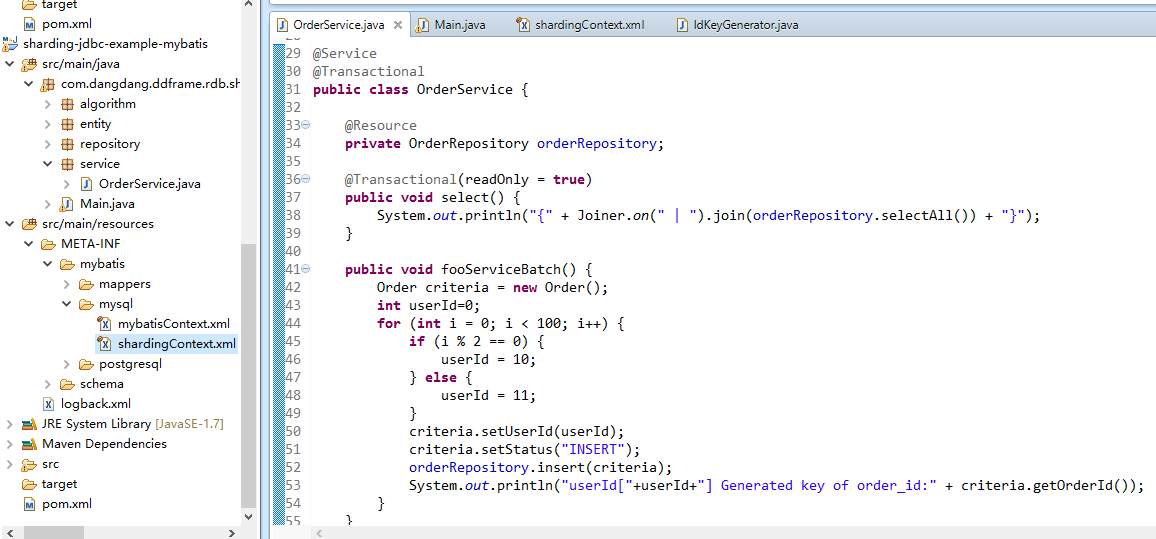This screenshot has height=539, width=1156.
Task: Click the entity package icon
Action: [x=67, y=124]
